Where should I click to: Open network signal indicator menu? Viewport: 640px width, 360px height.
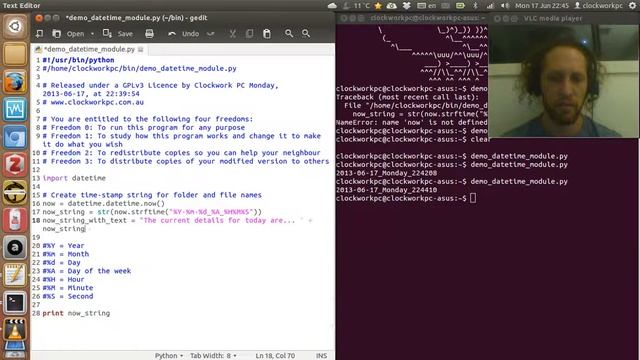[x=490, y=6]
